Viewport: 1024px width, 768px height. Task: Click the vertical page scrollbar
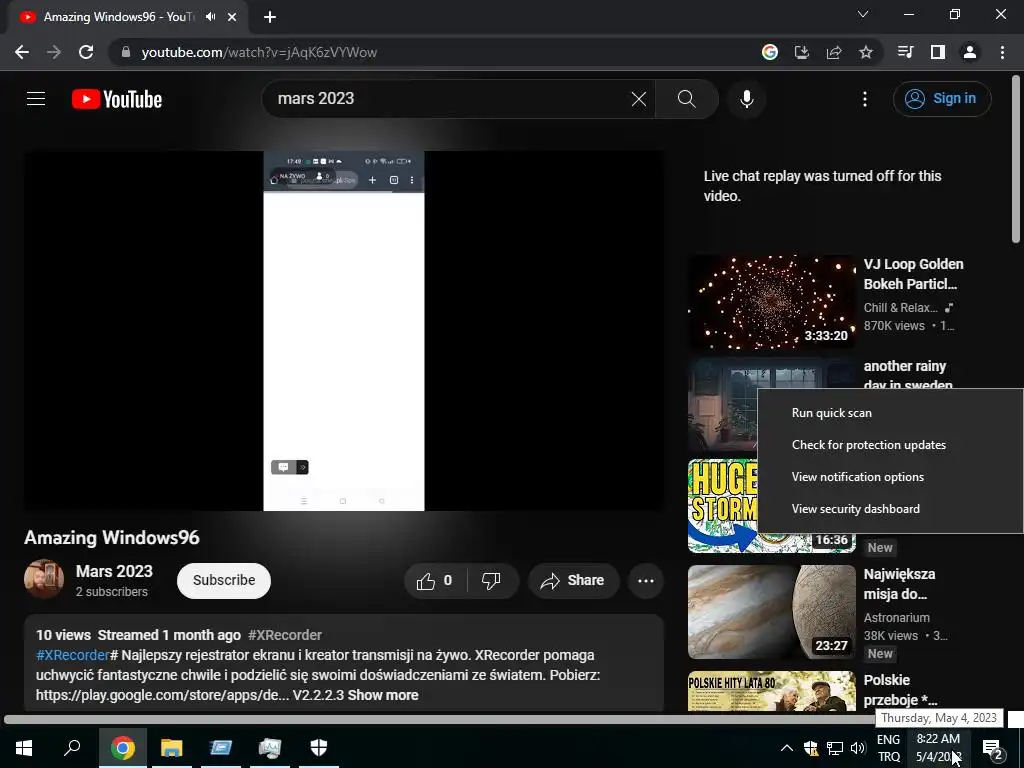coord(1016,160)
